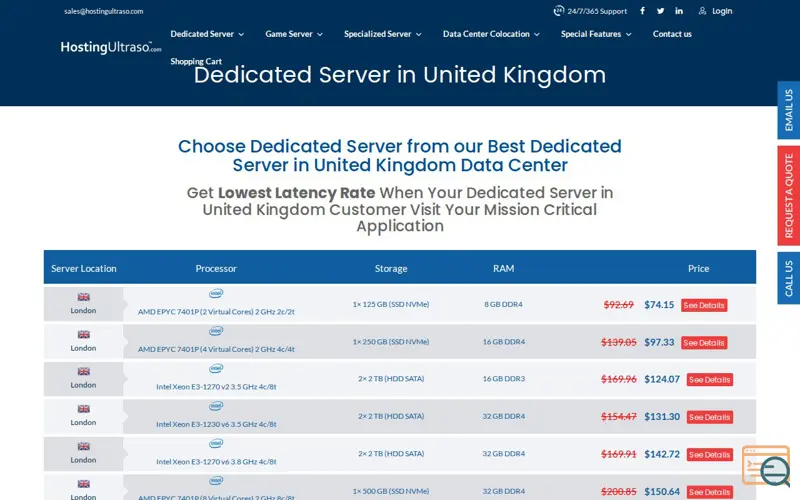Image resolution: width=800 pixels, height=500 pixels.
Task: Click Intel logo above Xeon E3-1270 v6
Action: coord(216,443)
